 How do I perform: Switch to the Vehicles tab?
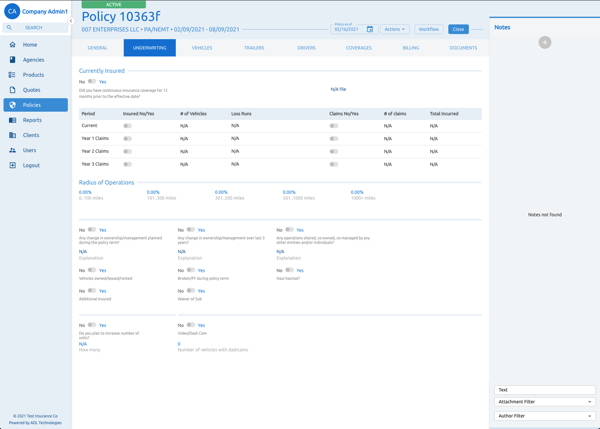coord(202,48)
